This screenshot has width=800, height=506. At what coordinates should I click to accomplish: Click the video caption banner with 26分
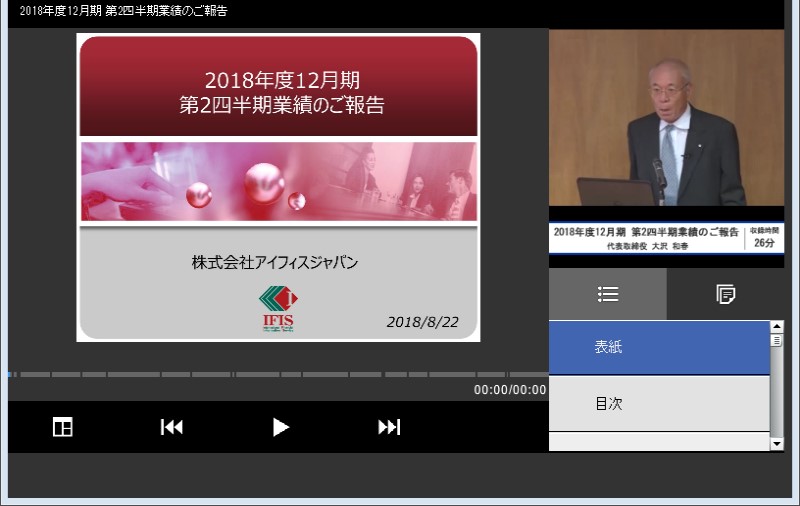coord(666,238)
